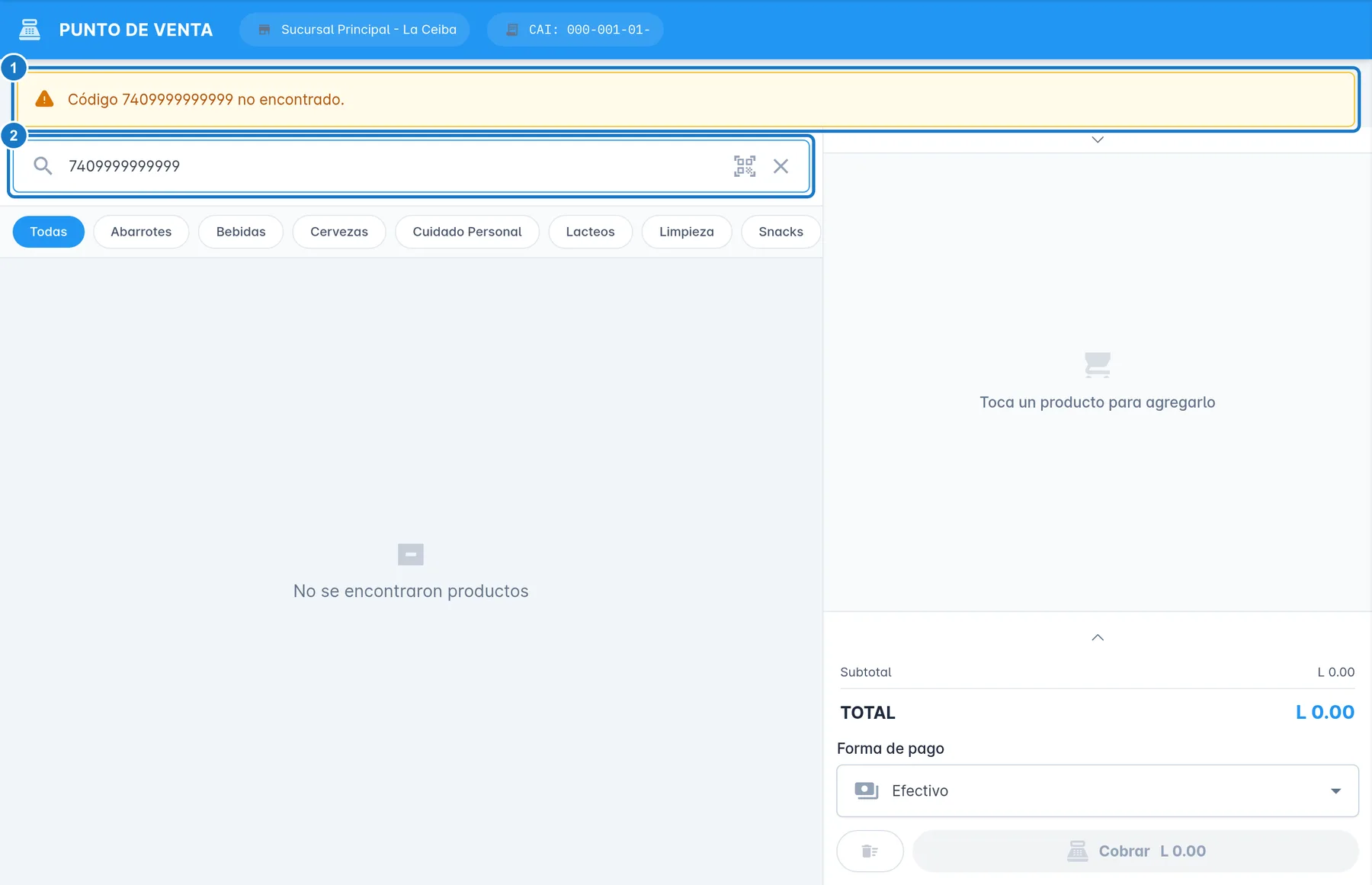The image size is (1372, 885).
Task: Collapse totals with upward chevron
Action: pyautogui.click(x=1098, y=637)
